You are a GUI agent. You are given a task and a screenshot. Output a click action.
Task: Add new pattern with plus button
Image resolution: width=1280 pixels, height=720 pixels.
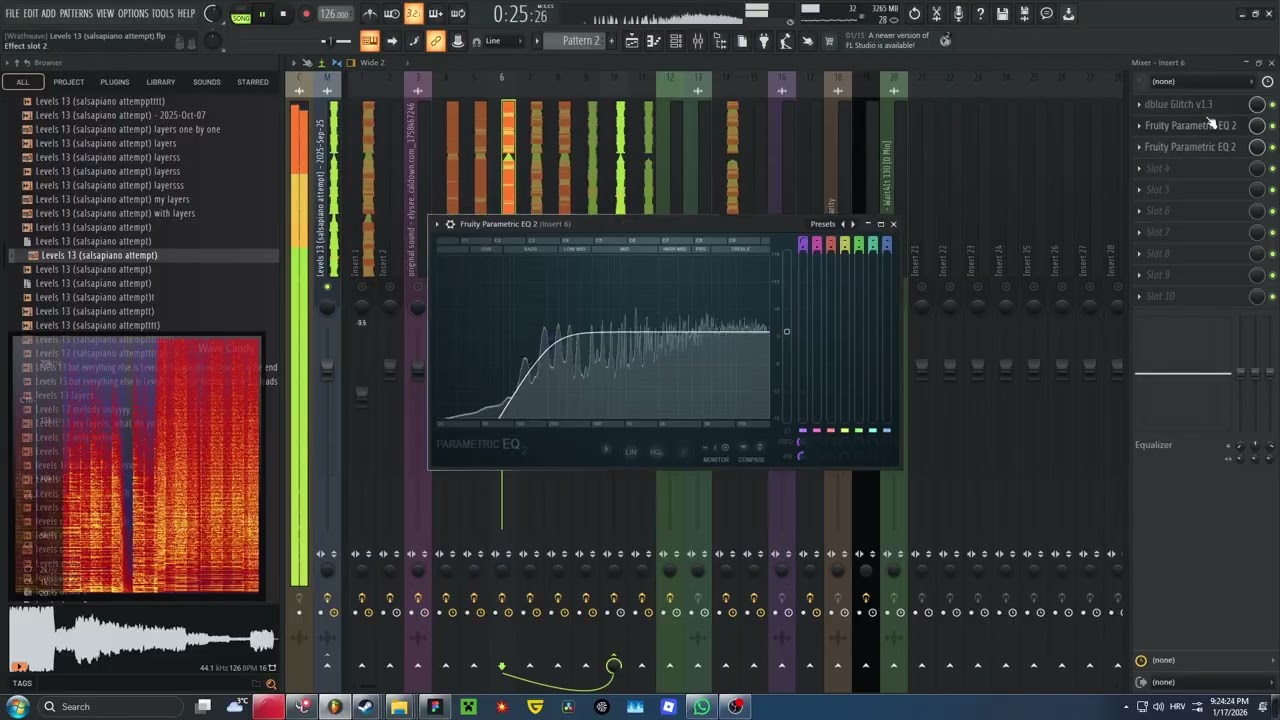pos(612,41)
